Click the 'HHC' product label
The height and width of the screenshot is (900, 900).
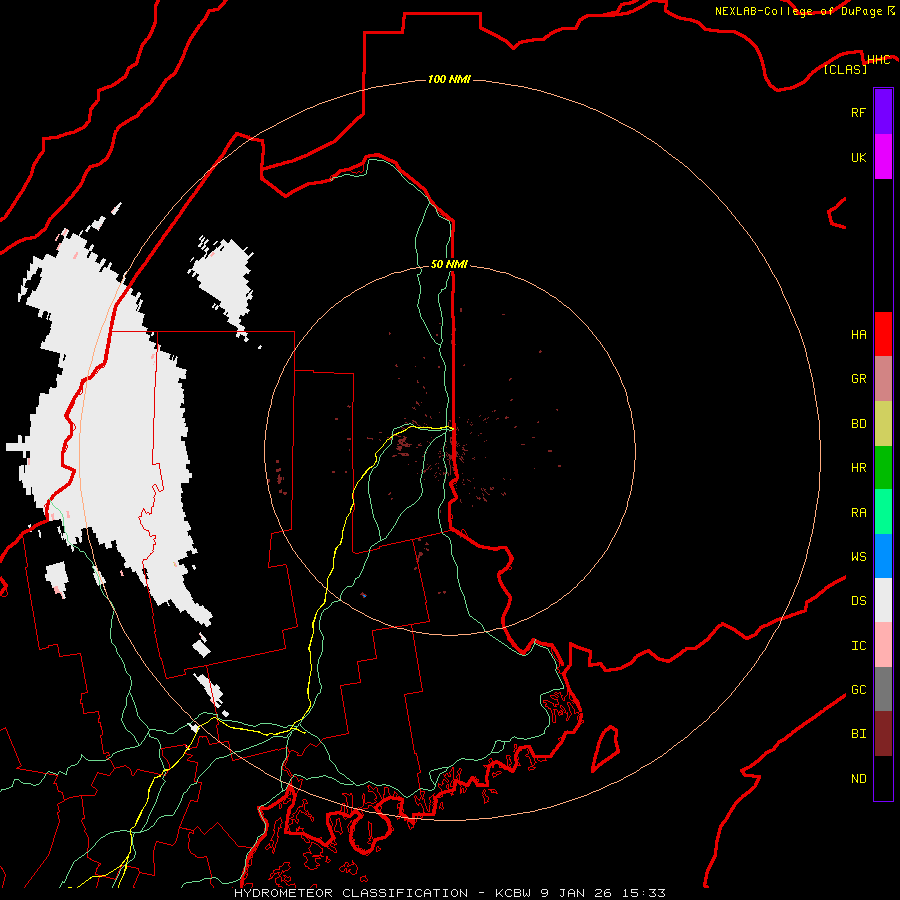point(879,60)
